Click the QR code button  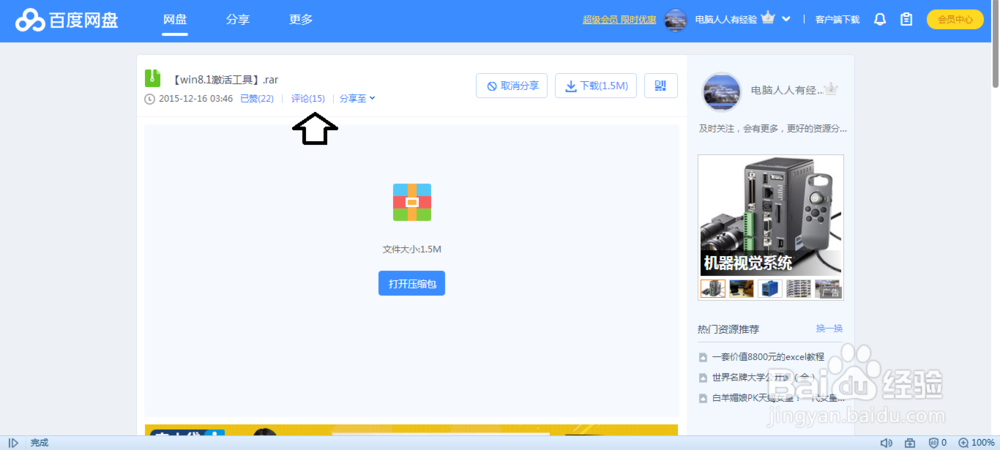661,85
